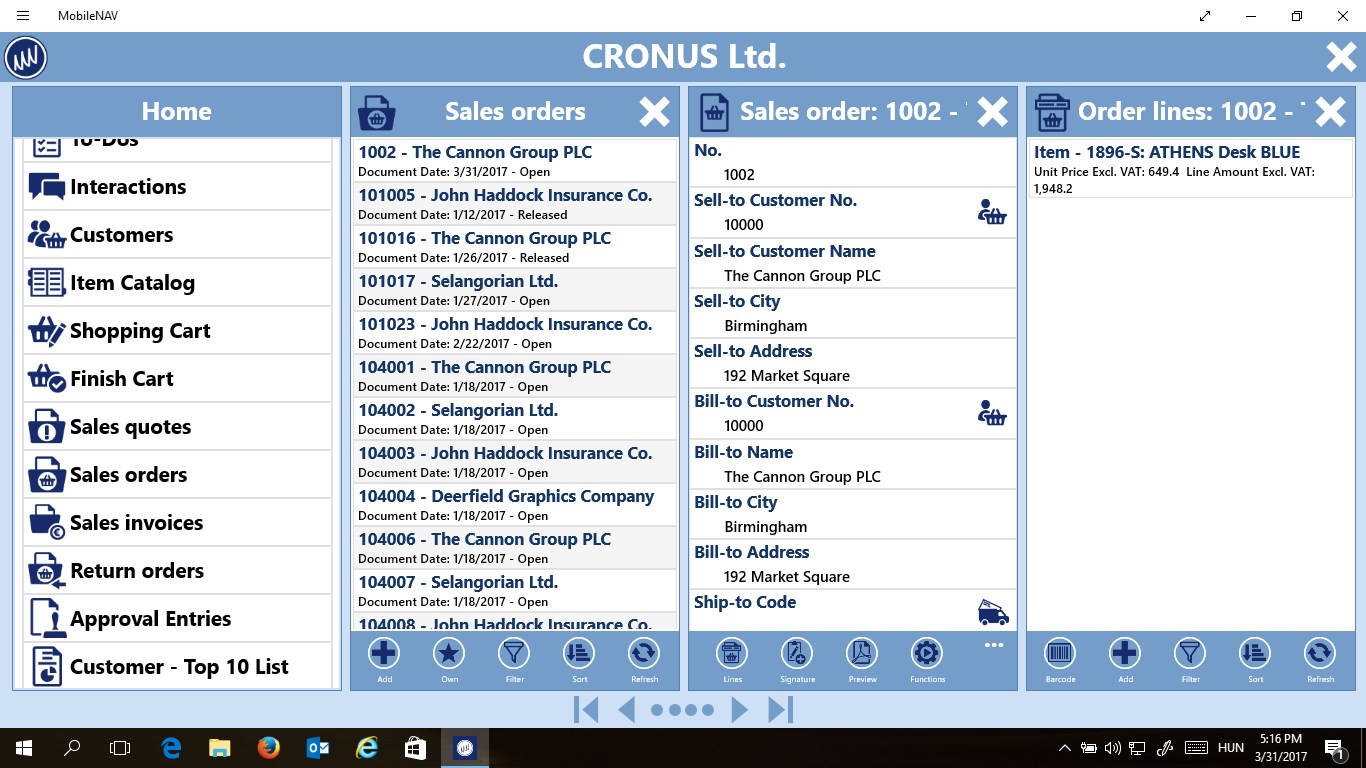Select order 104004 - Deerfield Graphics Company
This screenshot has height=768, width=1366.
click(515, 505)
